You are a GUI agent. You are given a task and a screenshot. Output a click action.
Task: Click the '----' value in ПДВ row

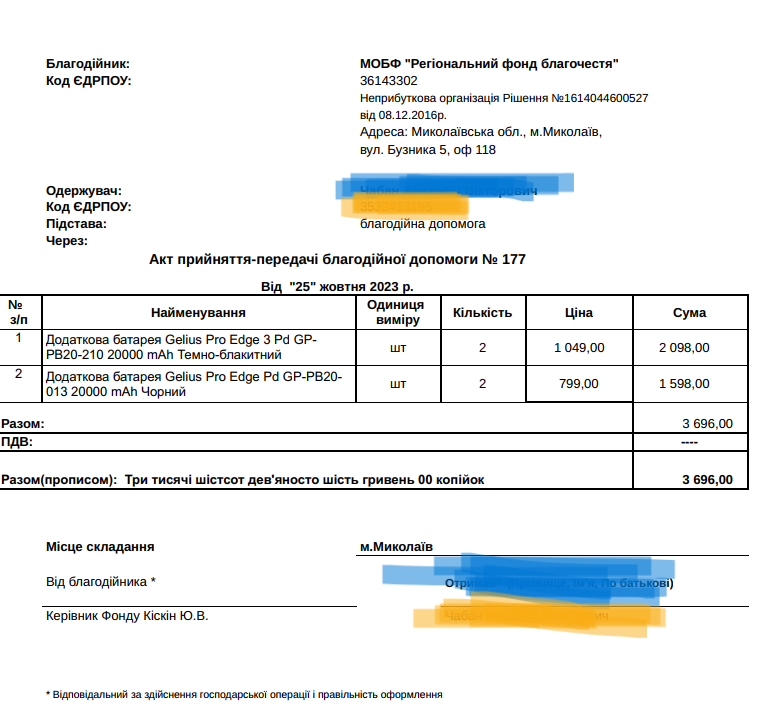[x=689, y=442]
